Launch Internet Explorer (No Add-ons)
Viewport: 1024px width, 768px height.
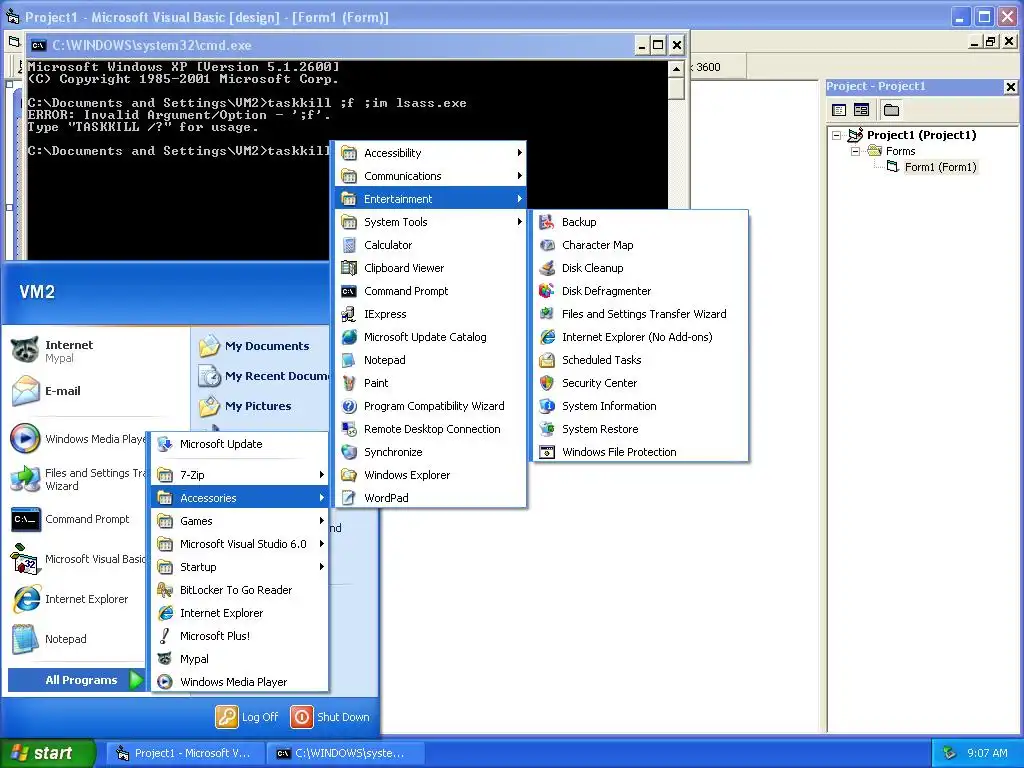(x=641, y=337)
